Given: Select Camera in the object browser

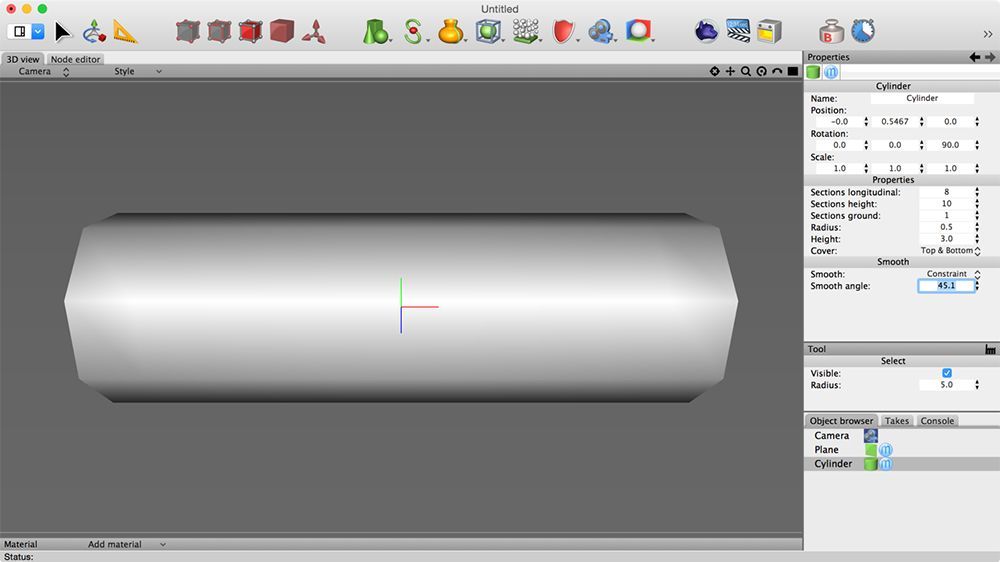Looking at the screenshot, I should coord(832,436).
